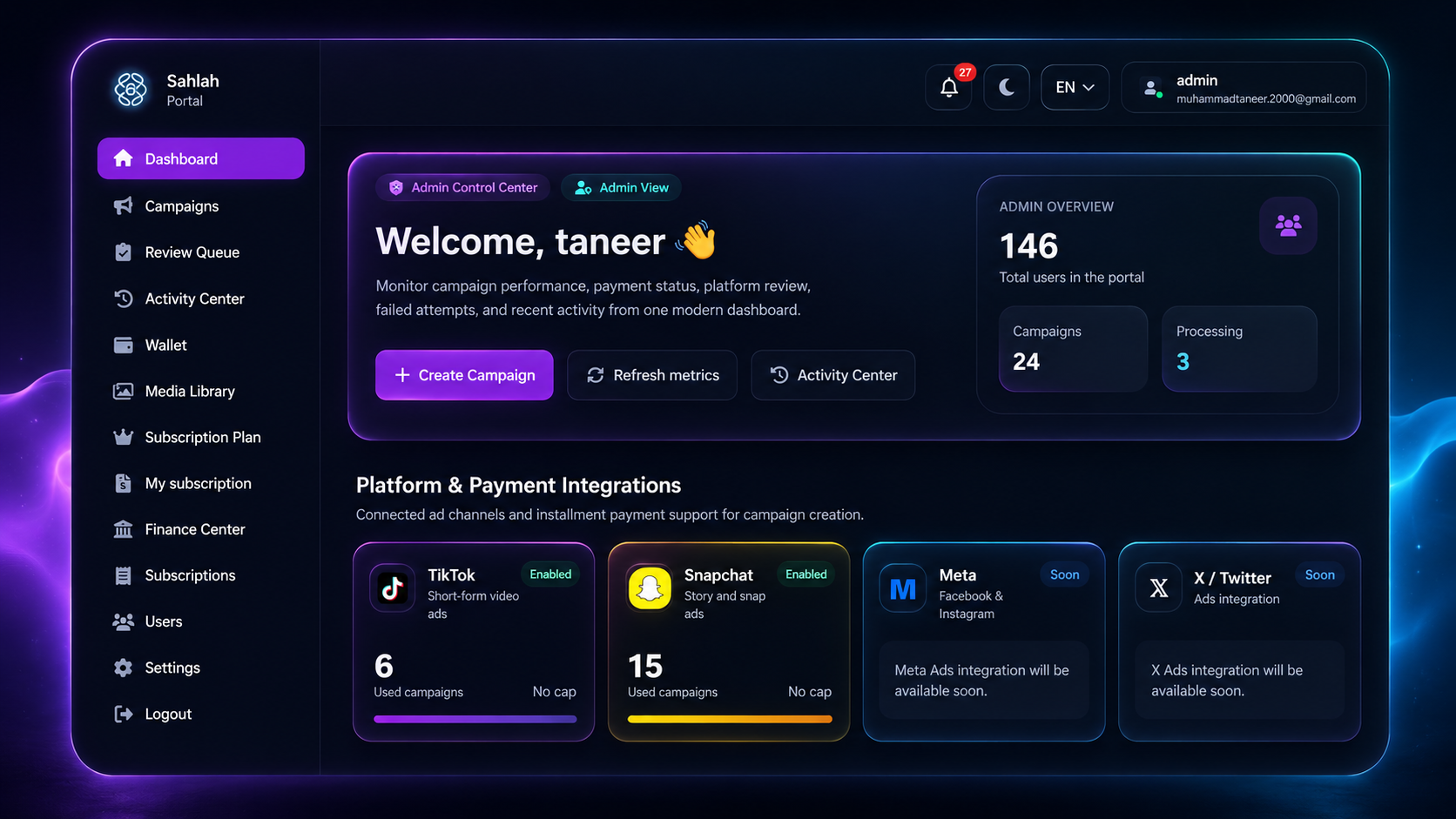
Task: Click the Sahlah Portal logo icon
Action: click(131, 89)
